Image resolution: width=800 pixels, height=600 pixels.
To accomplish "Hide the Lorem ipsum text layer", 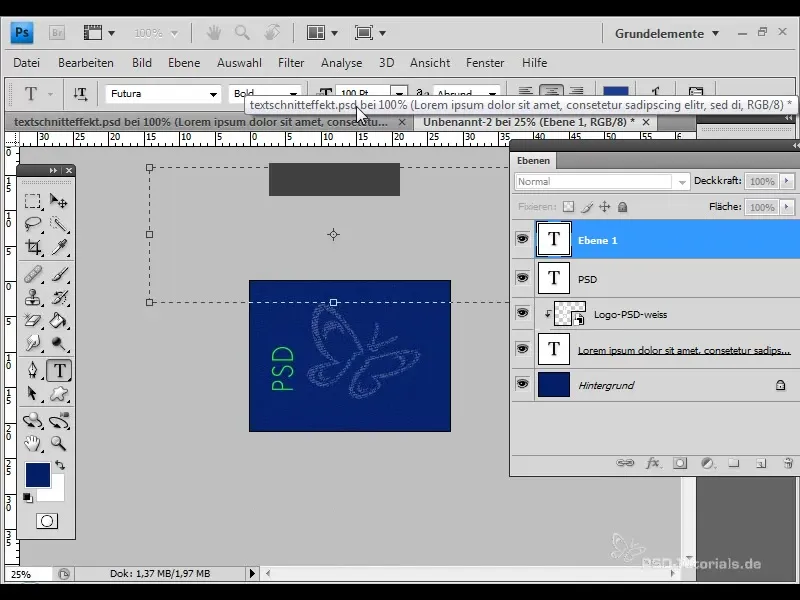I will click(522, 348).
